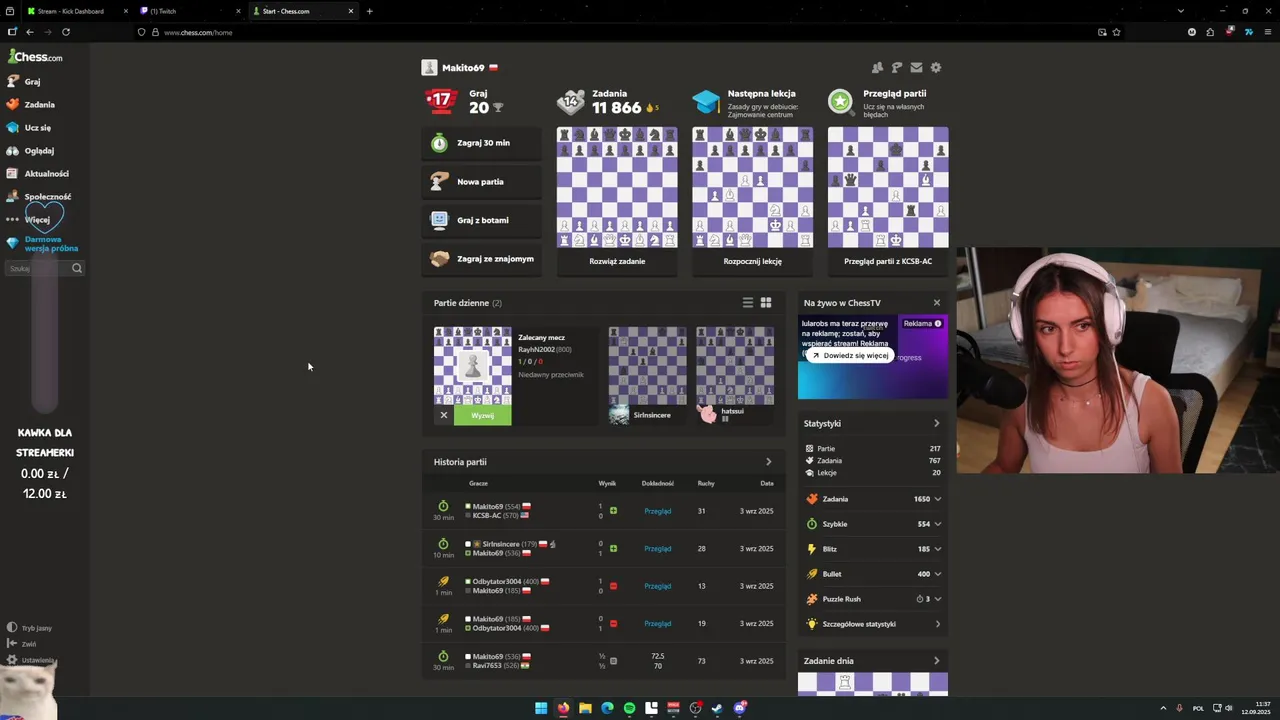1280x720 pixels.
Task: Open the settings gear in profile header
Action: click(x=936, y=68)
